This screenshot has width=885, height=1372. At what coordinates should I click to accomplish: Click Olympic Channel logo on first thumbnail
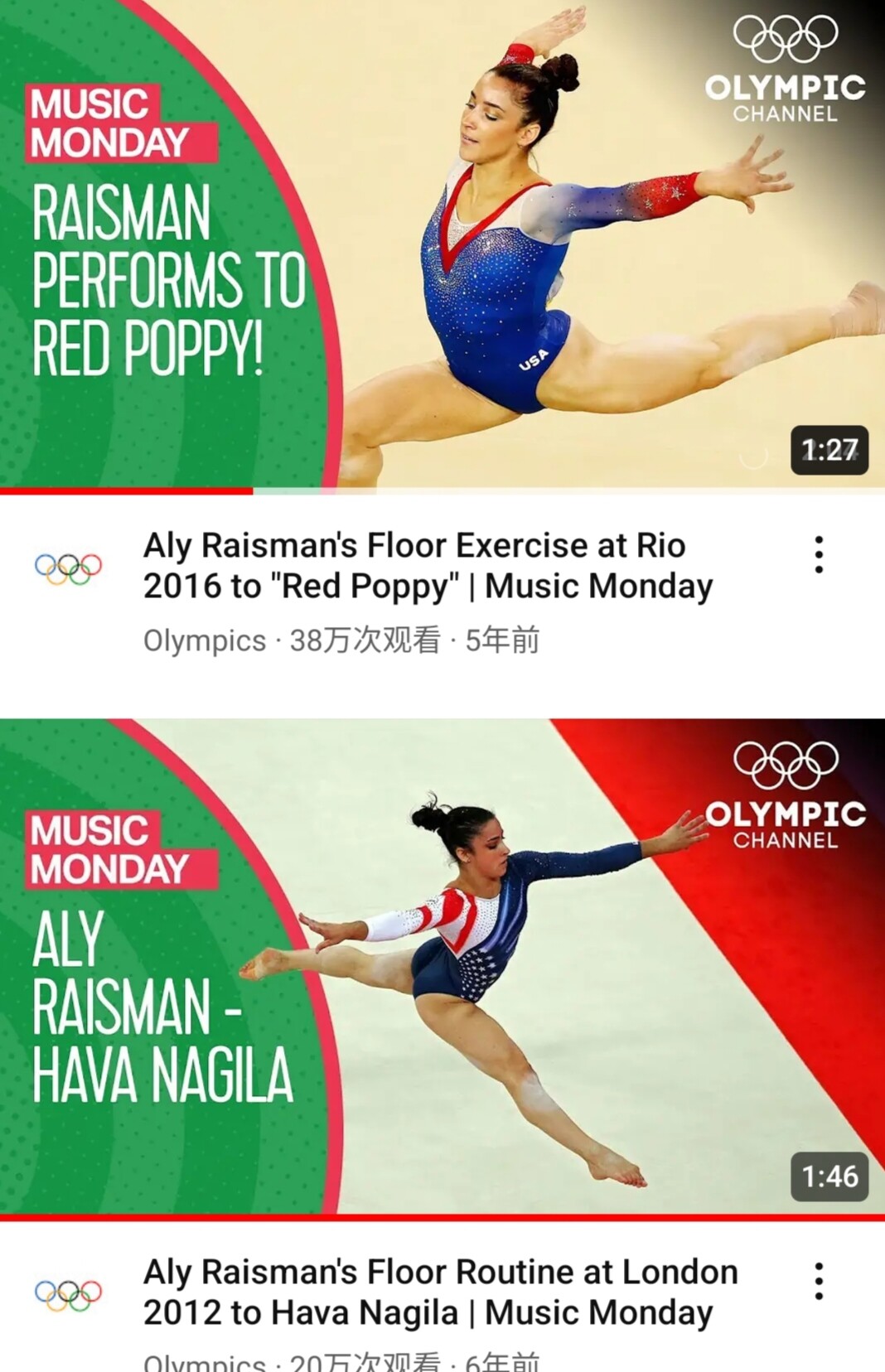(786, 70)
